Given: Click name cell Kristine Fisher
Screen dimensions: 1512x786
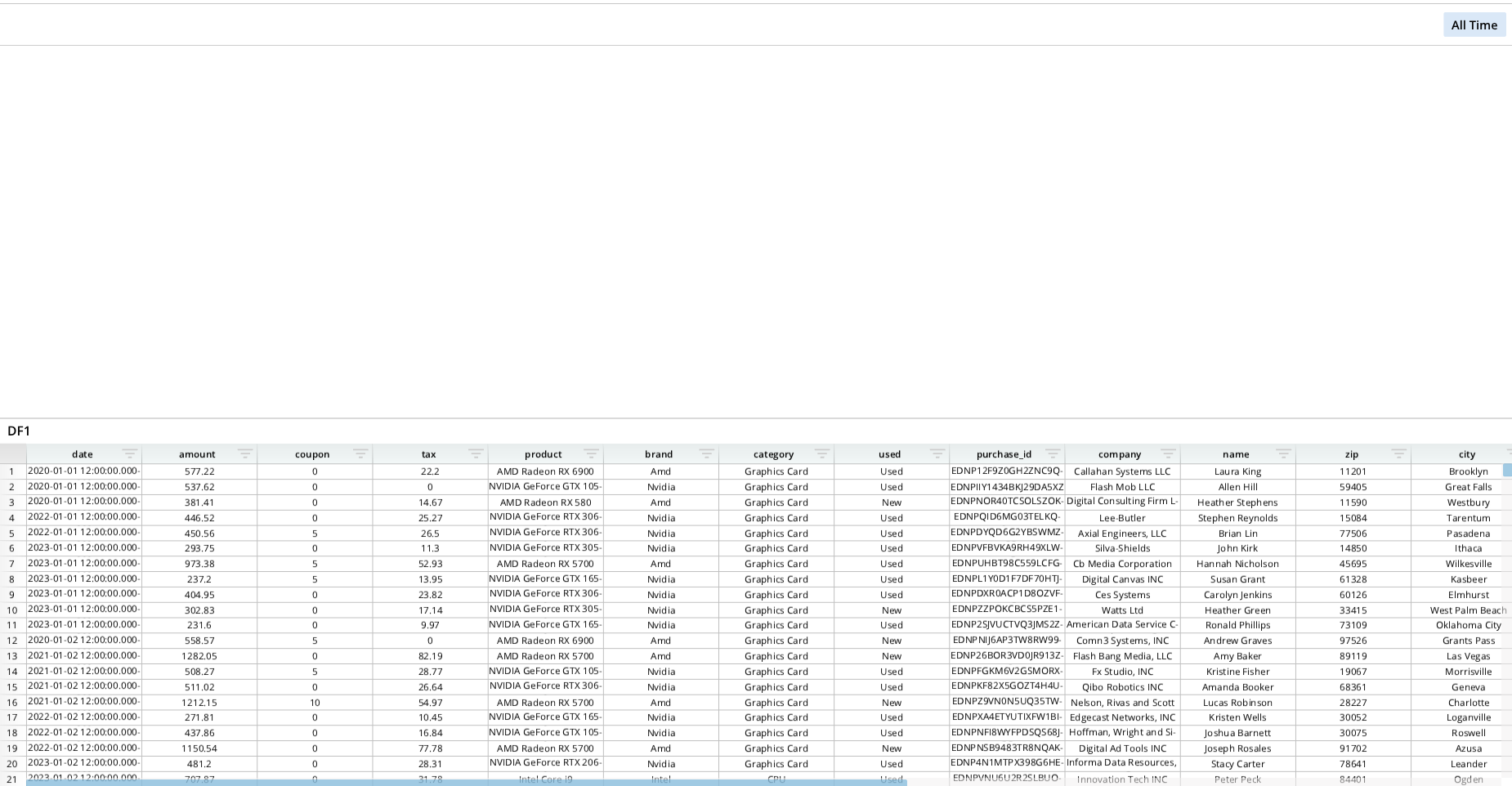Looking at the screenshot, I should 1237,672.
